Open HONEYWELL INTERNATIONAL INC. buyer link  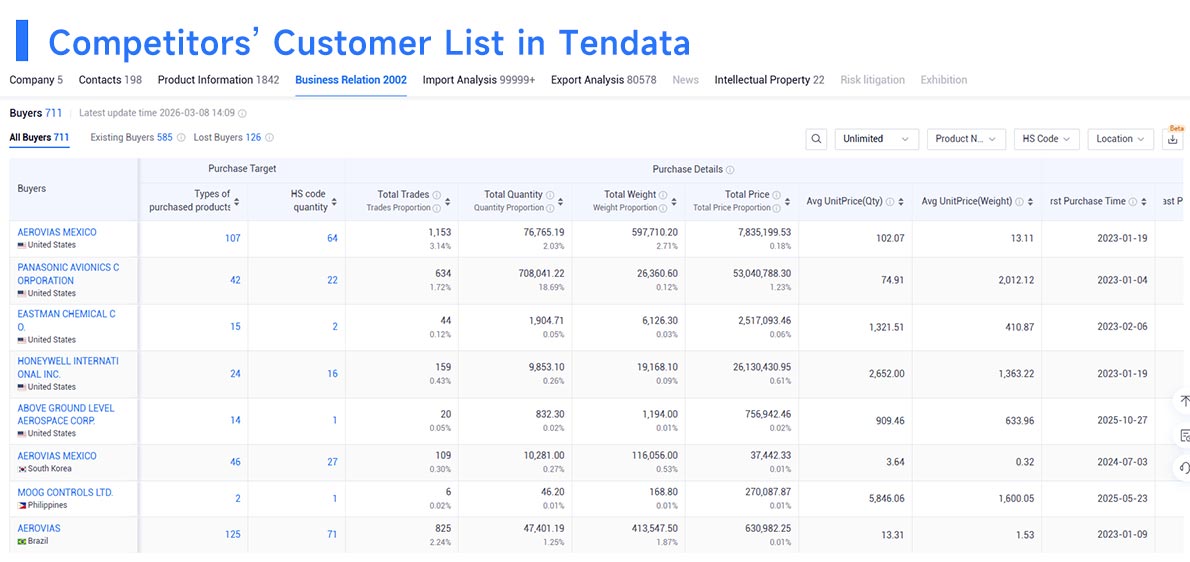pos(68,368)
